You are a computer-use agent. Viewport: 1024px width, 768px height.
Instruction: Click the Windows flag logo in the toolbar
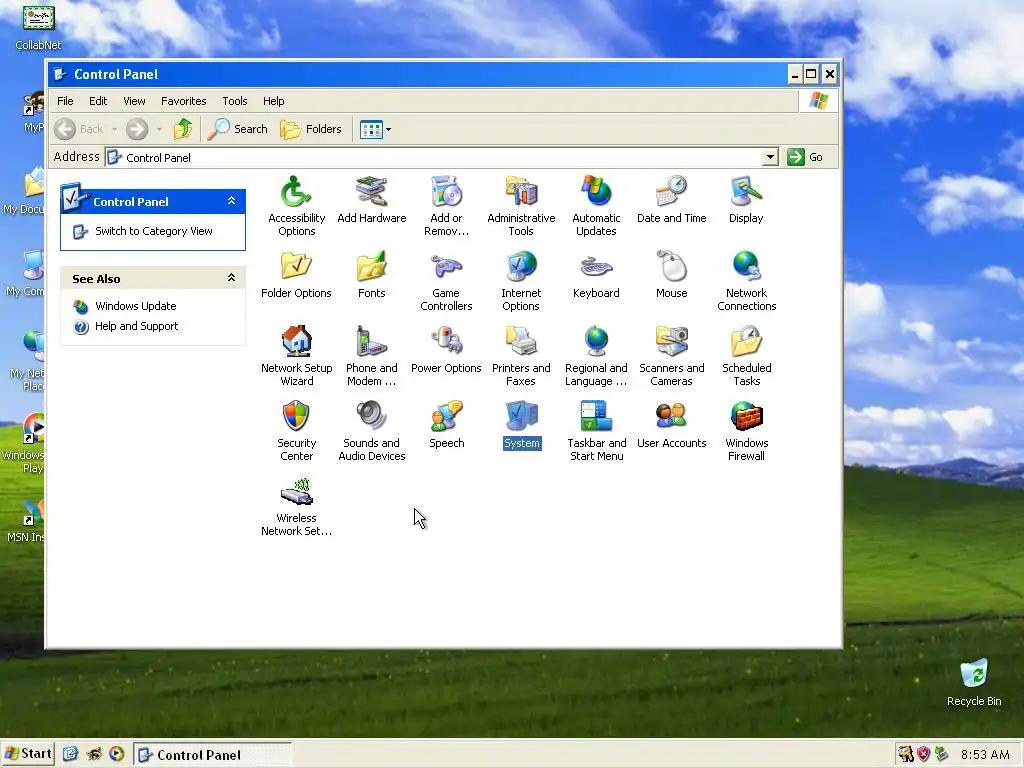click(818, 101)
